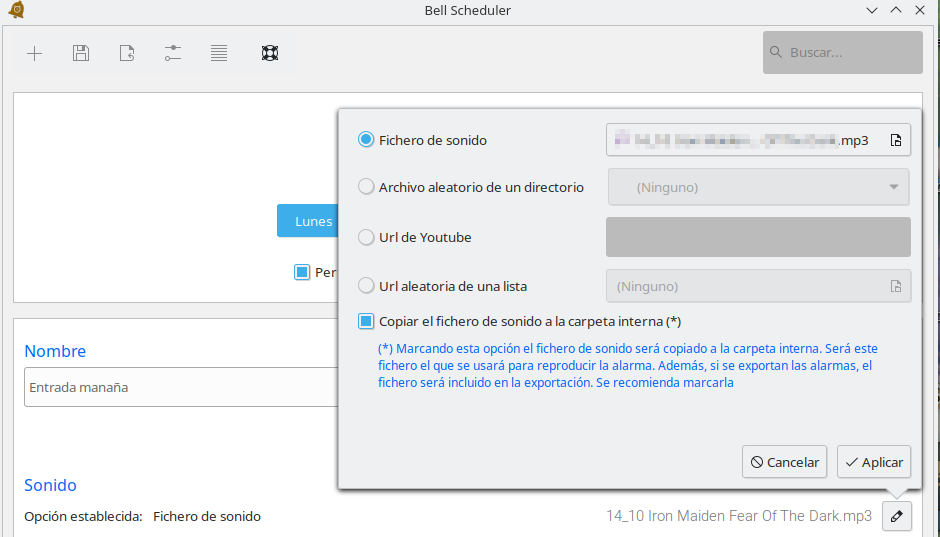
Task: Click the document restore icon in the toolbar
Action: (x=127, y=54)
